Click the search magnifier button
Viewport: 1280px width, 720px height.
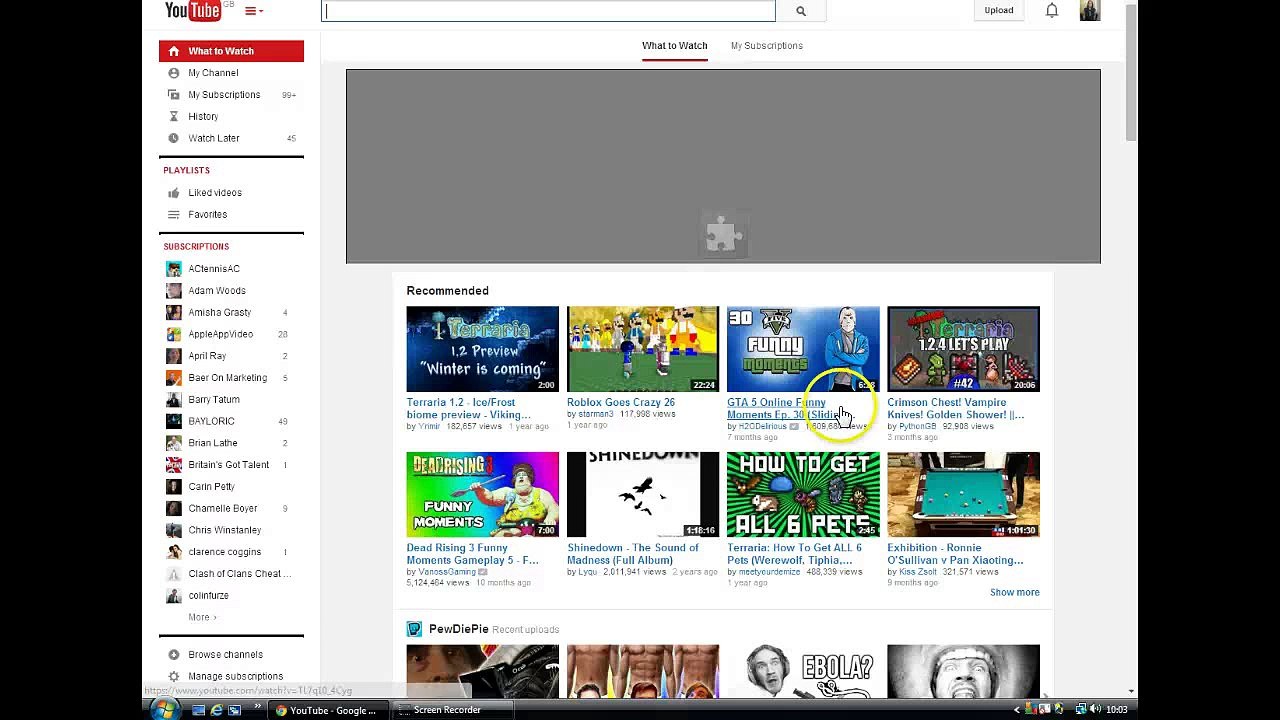pyautogui.click(x=800, y=11)
